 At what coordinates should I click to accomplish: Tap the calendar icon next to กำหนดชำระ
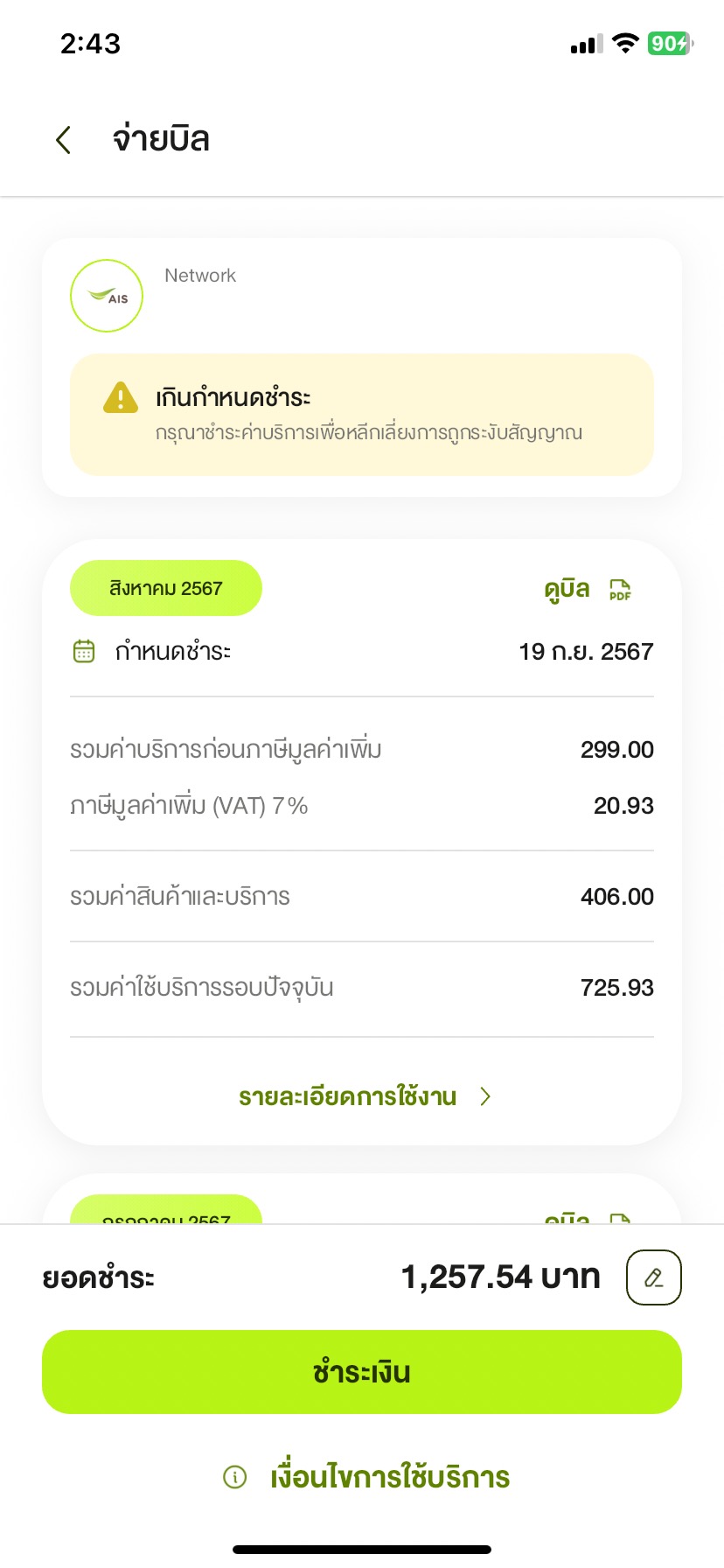84,651
